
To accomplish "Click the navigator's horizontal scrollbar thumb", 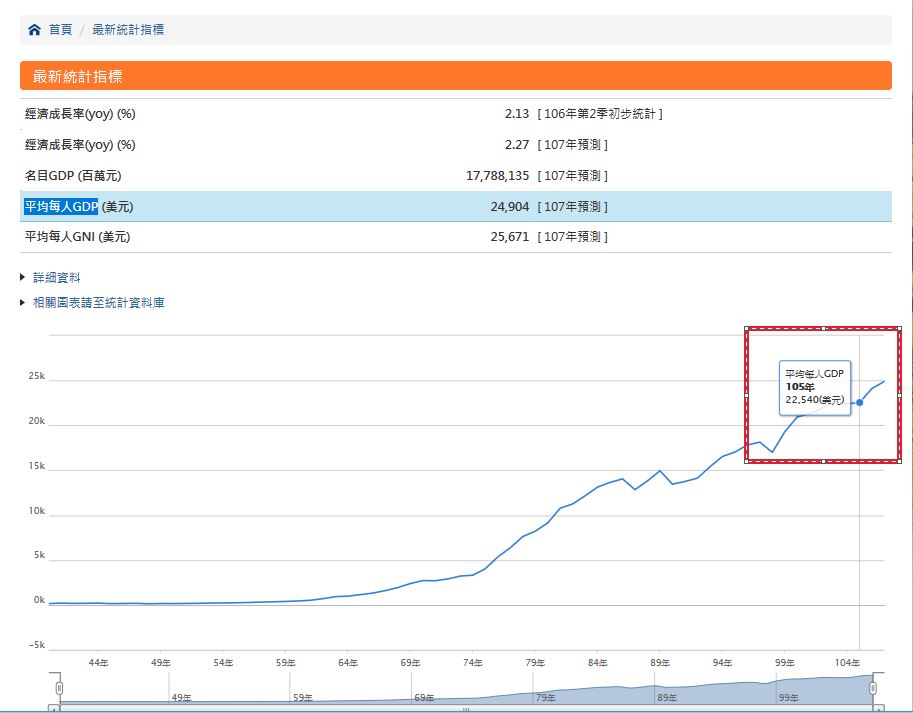I will [x=465, y=708].
